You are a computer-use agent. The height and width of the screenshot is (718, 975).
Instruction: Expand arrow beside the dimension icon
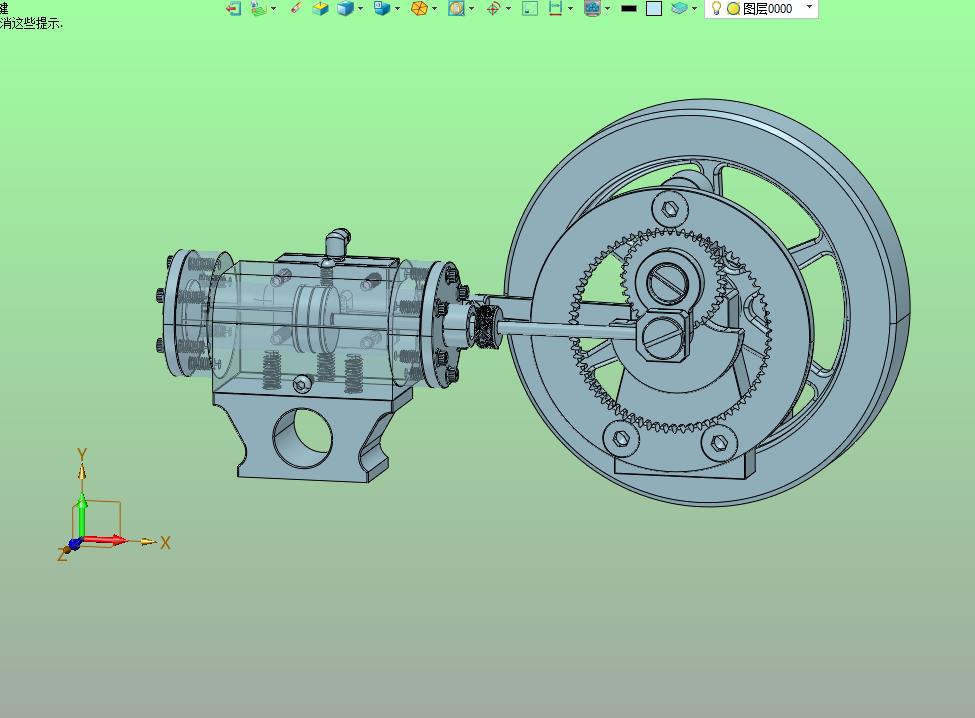click(x=570, y=9)
